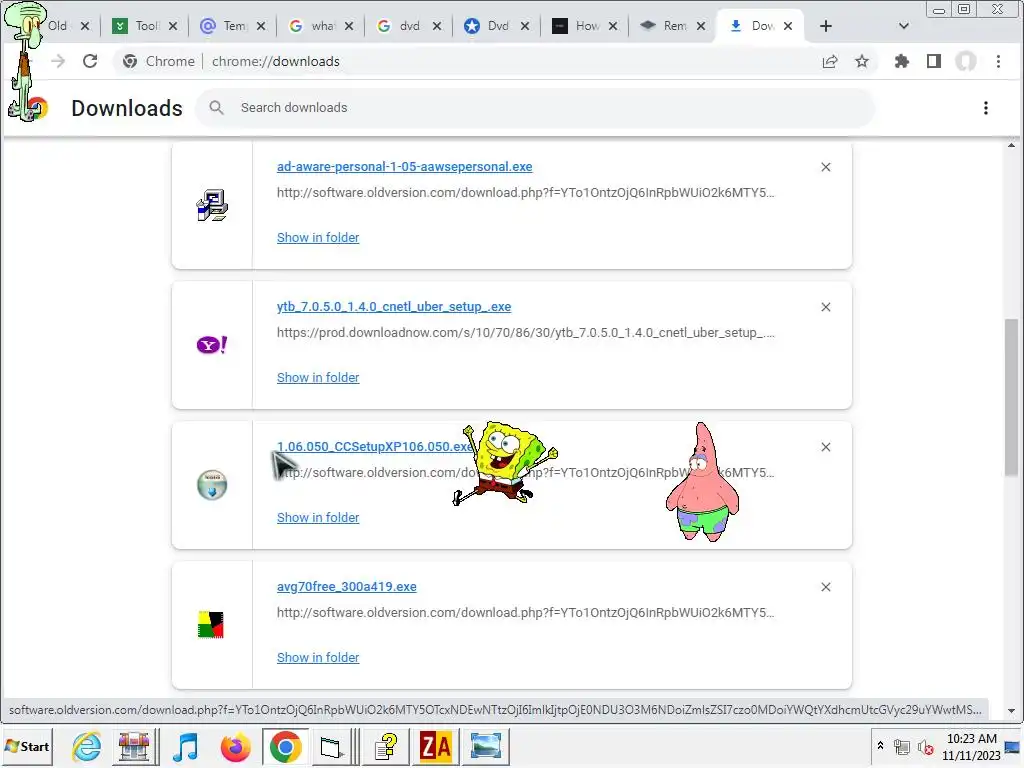The width and height of the screenshot is (1024, 768).
Task: Remove ytb_7.0.5.0 download from list
Action: [825, 307]
